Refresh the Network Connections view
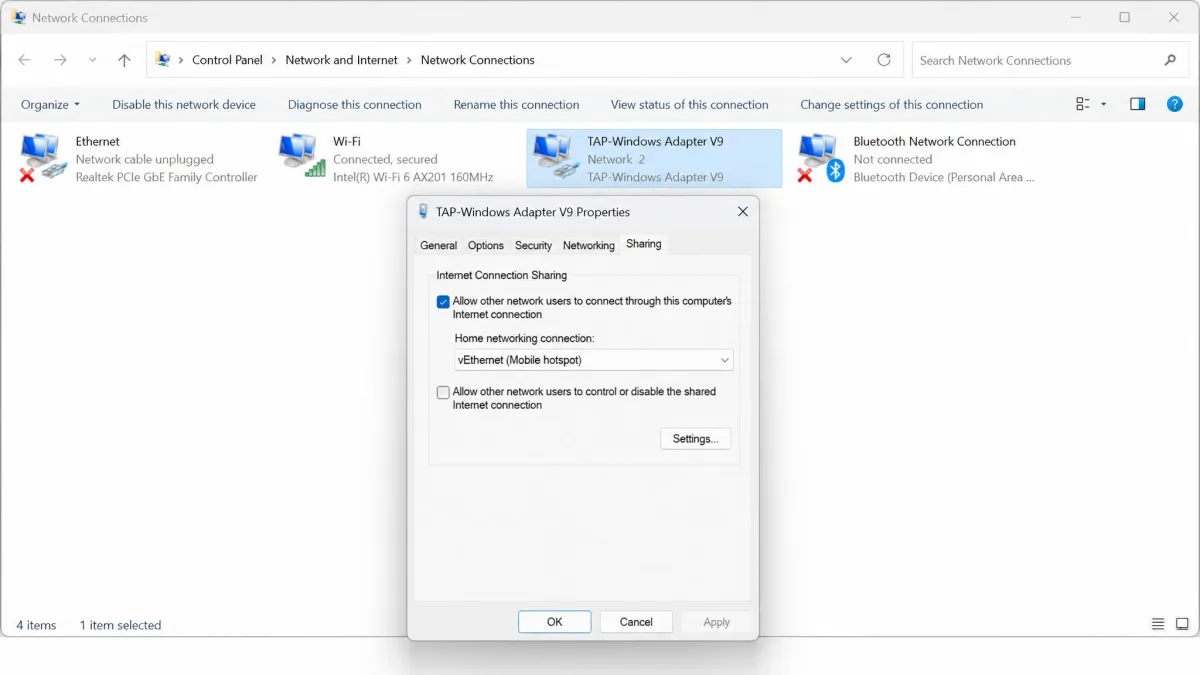 click(x=884, y=60)
